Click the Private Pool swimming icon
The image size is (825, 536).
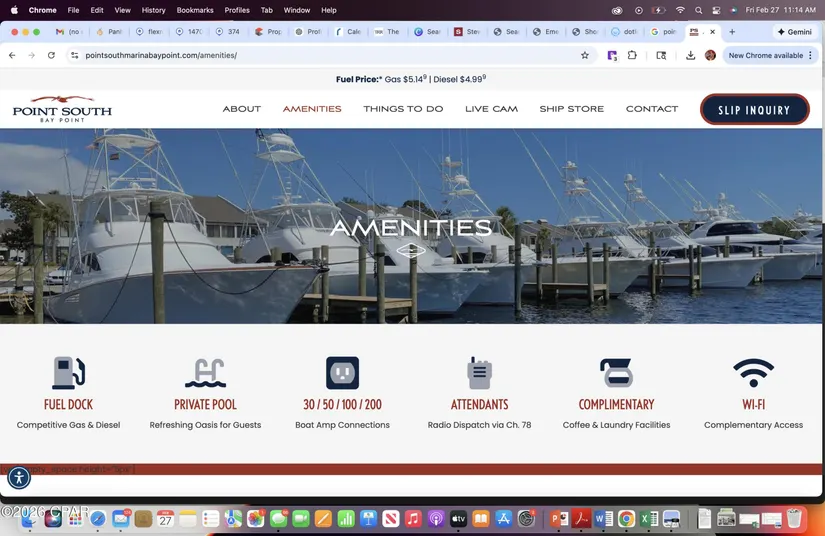[205, 373]
